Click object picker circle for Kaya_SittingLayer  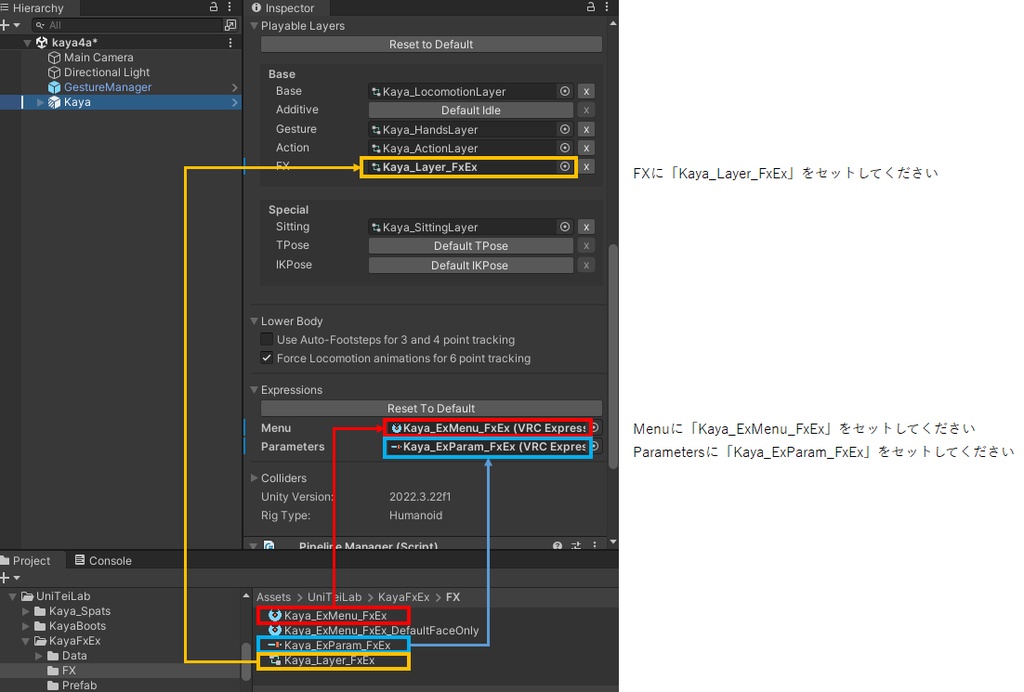(565, 227)
